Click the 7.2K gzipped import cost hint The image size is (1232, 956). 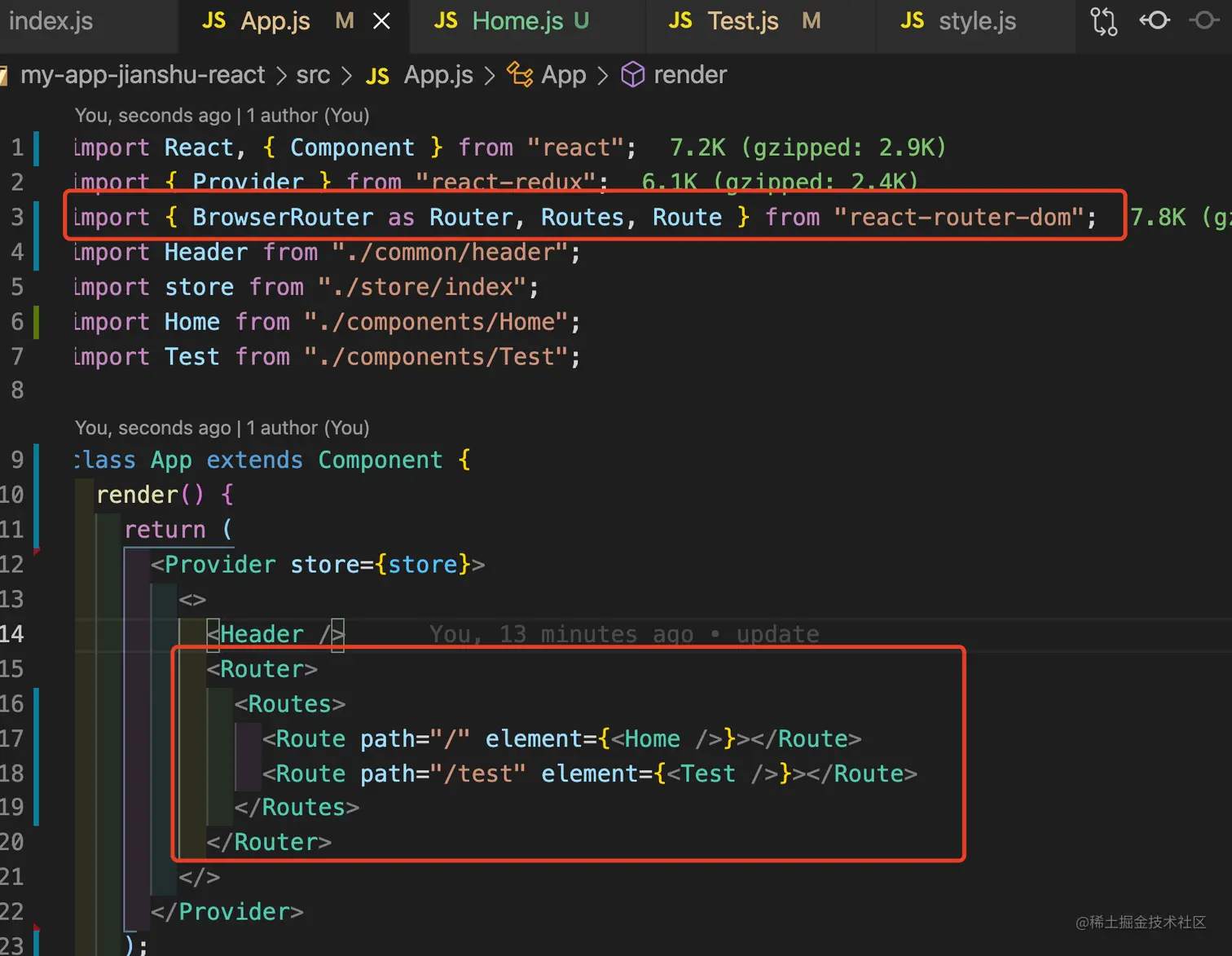click(x=807, y=148)
